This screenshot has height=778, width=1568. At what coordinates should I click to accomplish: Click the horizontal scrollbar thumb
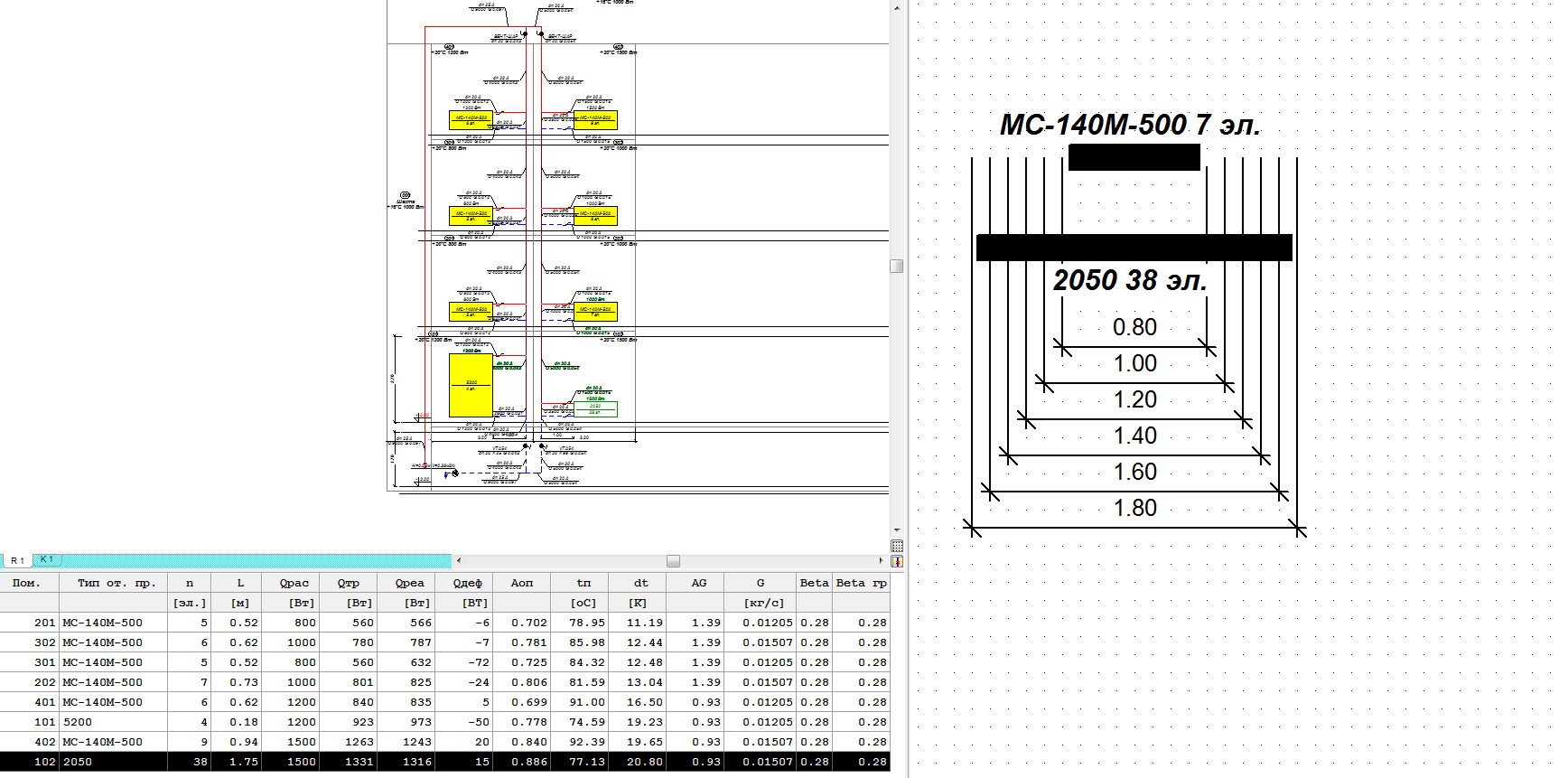[x=673, y=561]
